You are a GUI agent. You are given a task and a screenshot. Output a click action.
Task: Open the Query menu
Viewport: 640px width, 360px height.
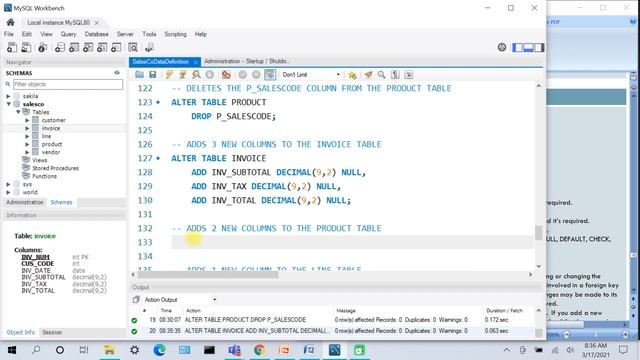coord(69,34)
